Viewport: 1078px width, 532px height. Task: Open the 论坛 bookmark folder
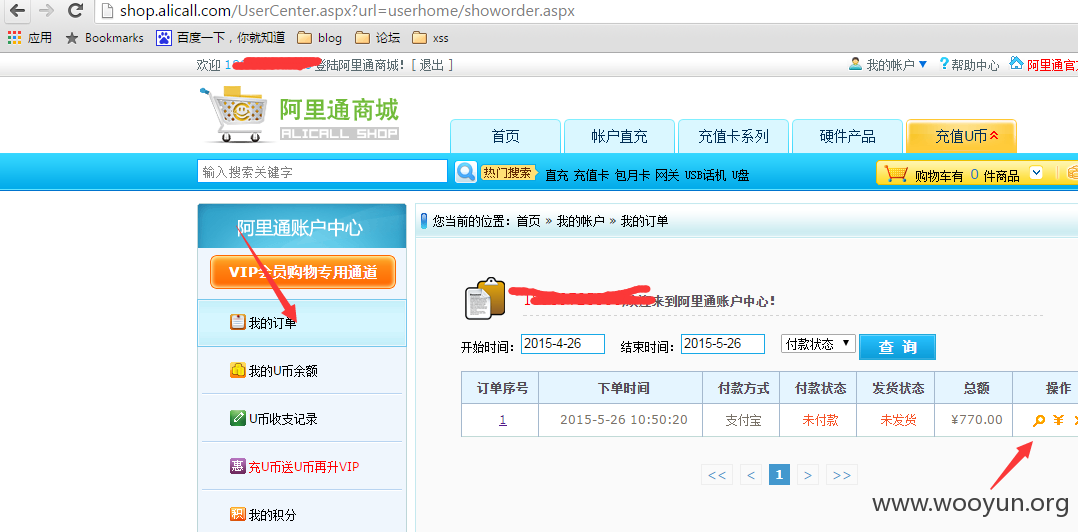point(377,38)
